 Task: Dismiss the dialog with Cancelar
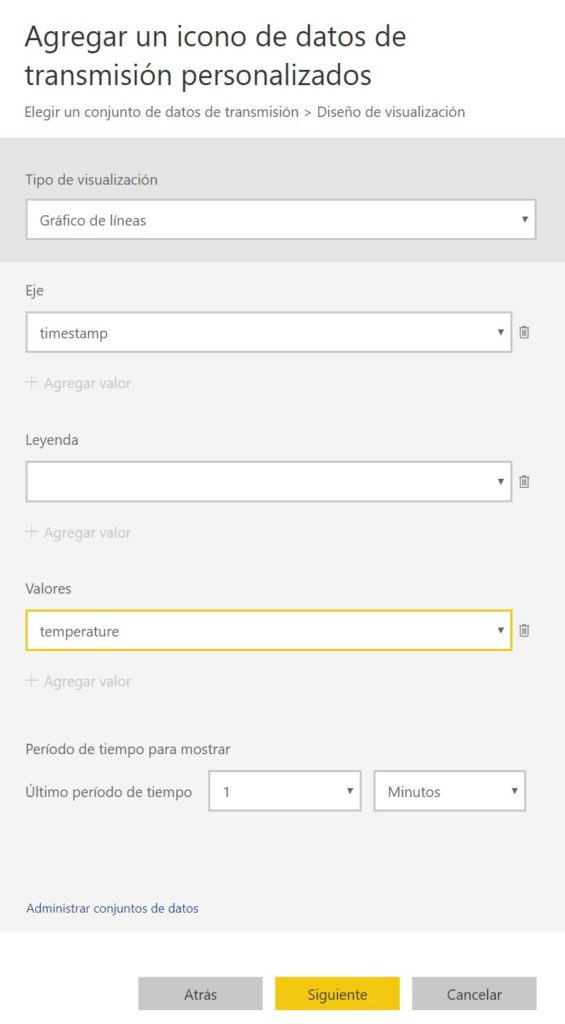[474, 995]
